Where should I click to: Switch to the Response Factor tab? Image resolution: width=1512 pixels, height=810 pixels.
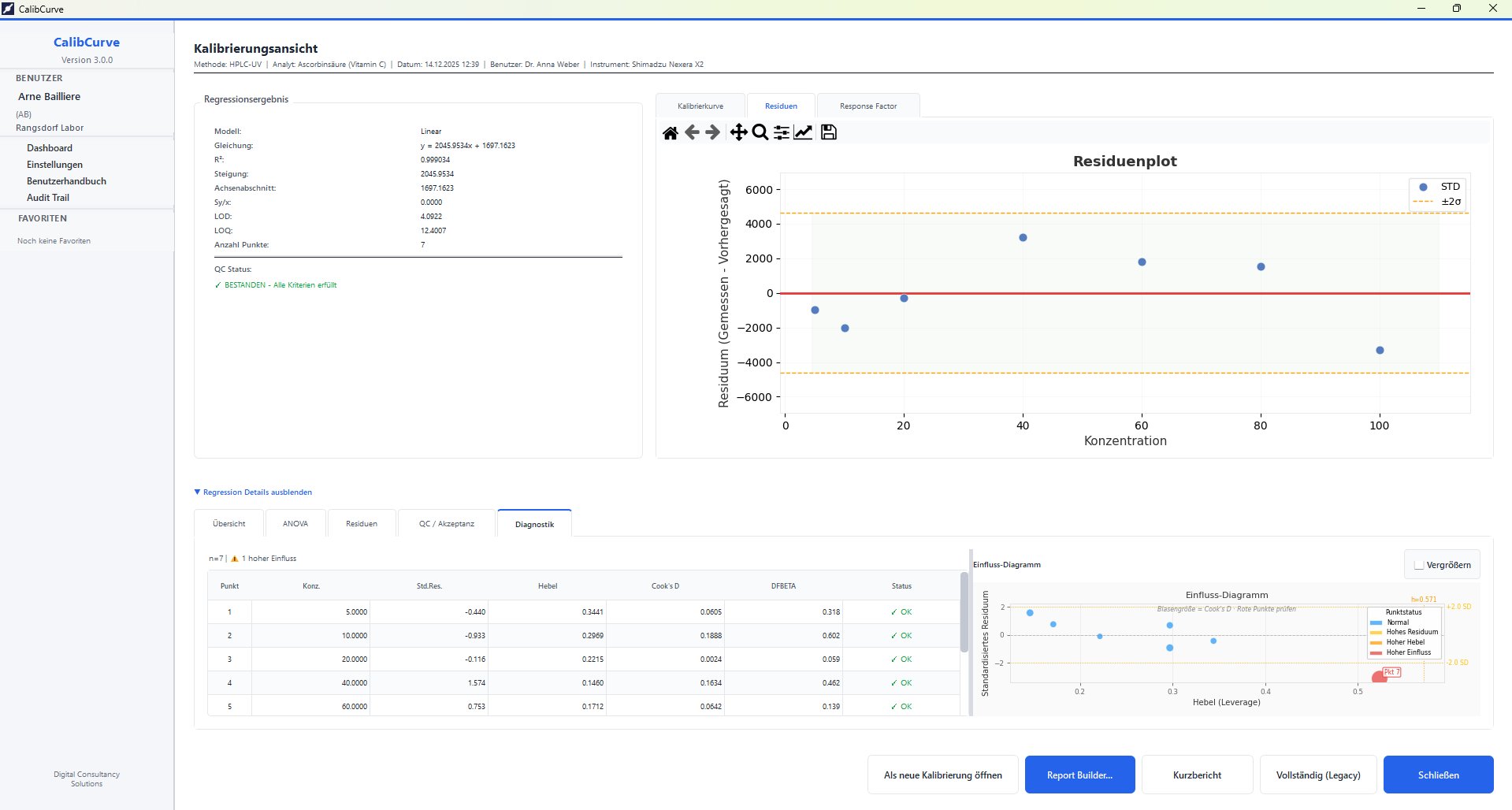tap(867, 106)
